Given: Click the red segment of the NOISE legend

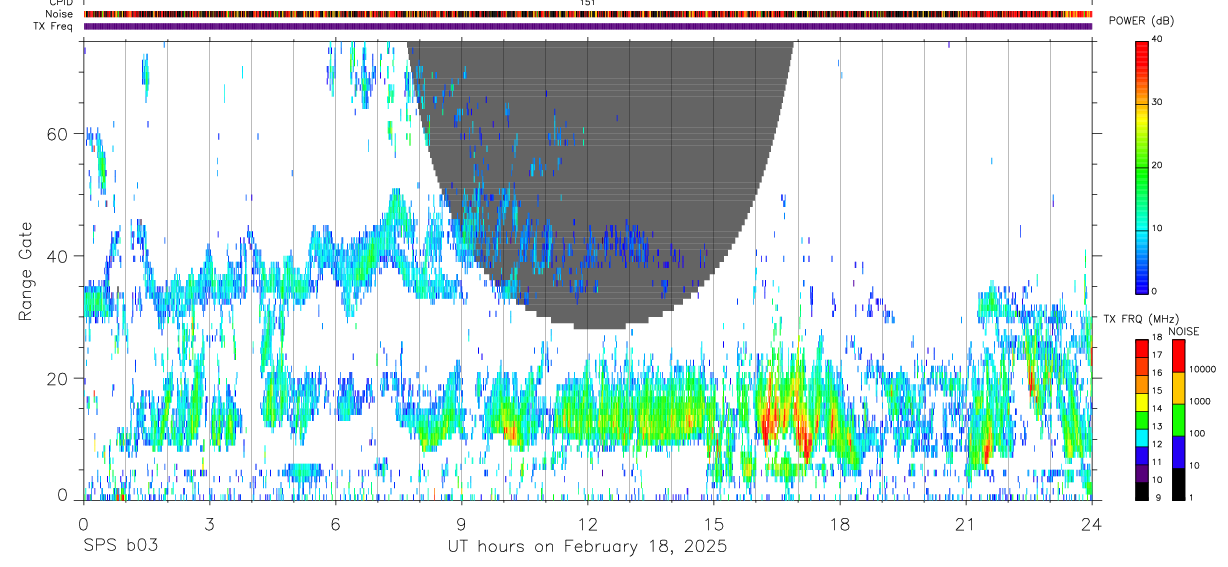Looking at the screenshot, I should click(1178, 356).
